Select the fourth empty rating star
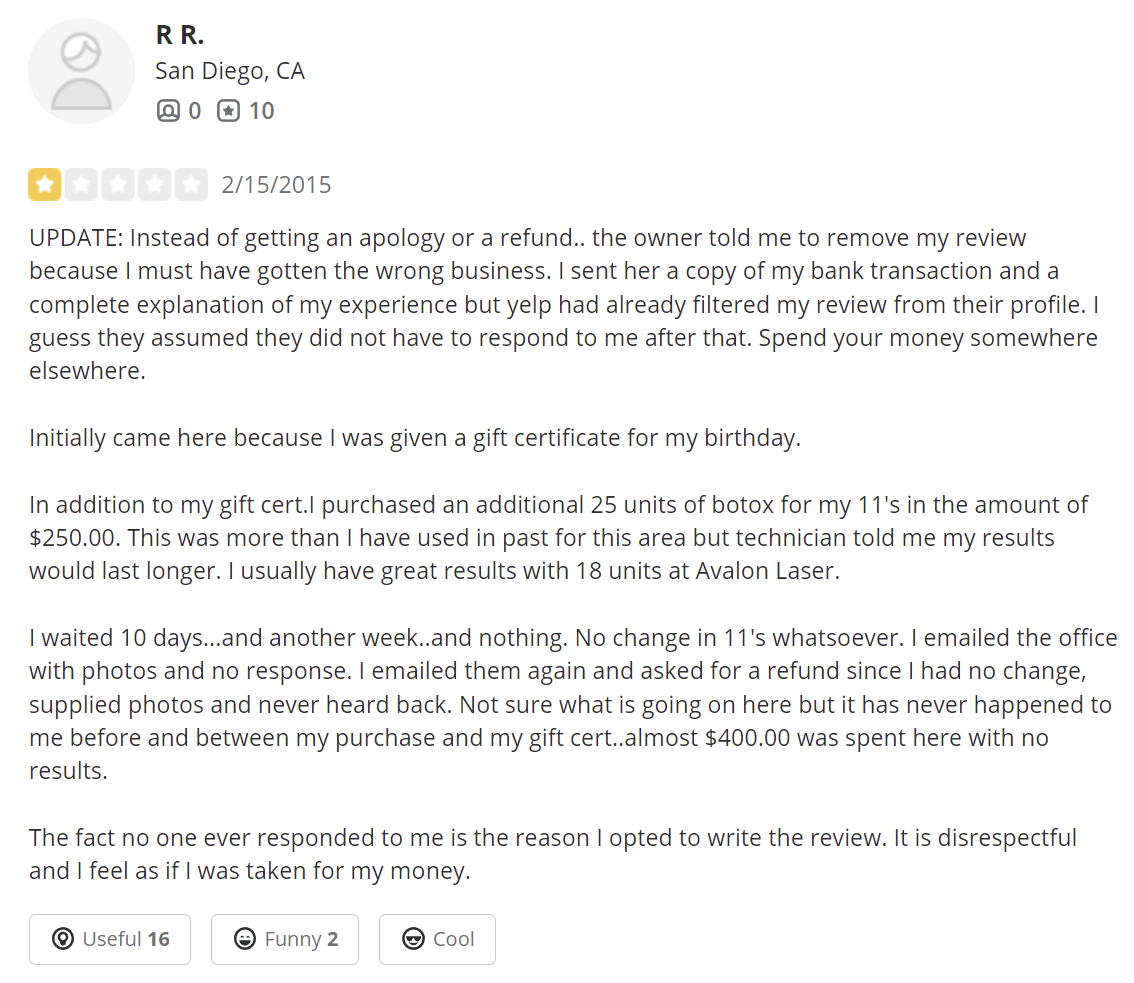The width and height of the screenshot is (1134, 983). (x=155, y=184)
